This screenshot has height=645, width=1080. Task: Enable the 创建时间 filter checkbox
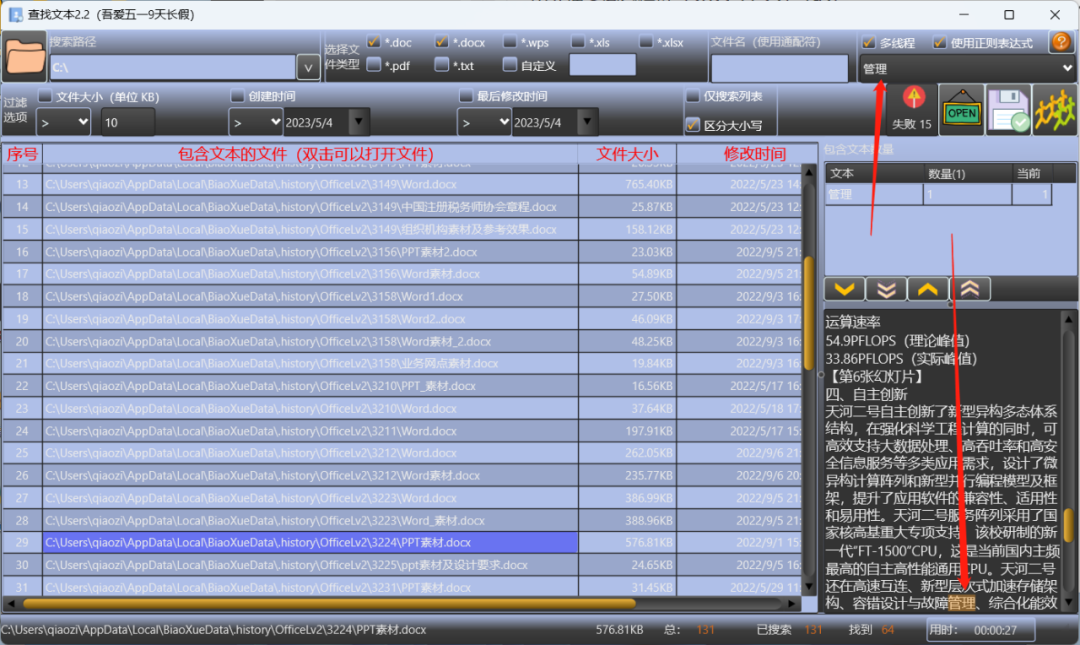(x=238, y=96)
